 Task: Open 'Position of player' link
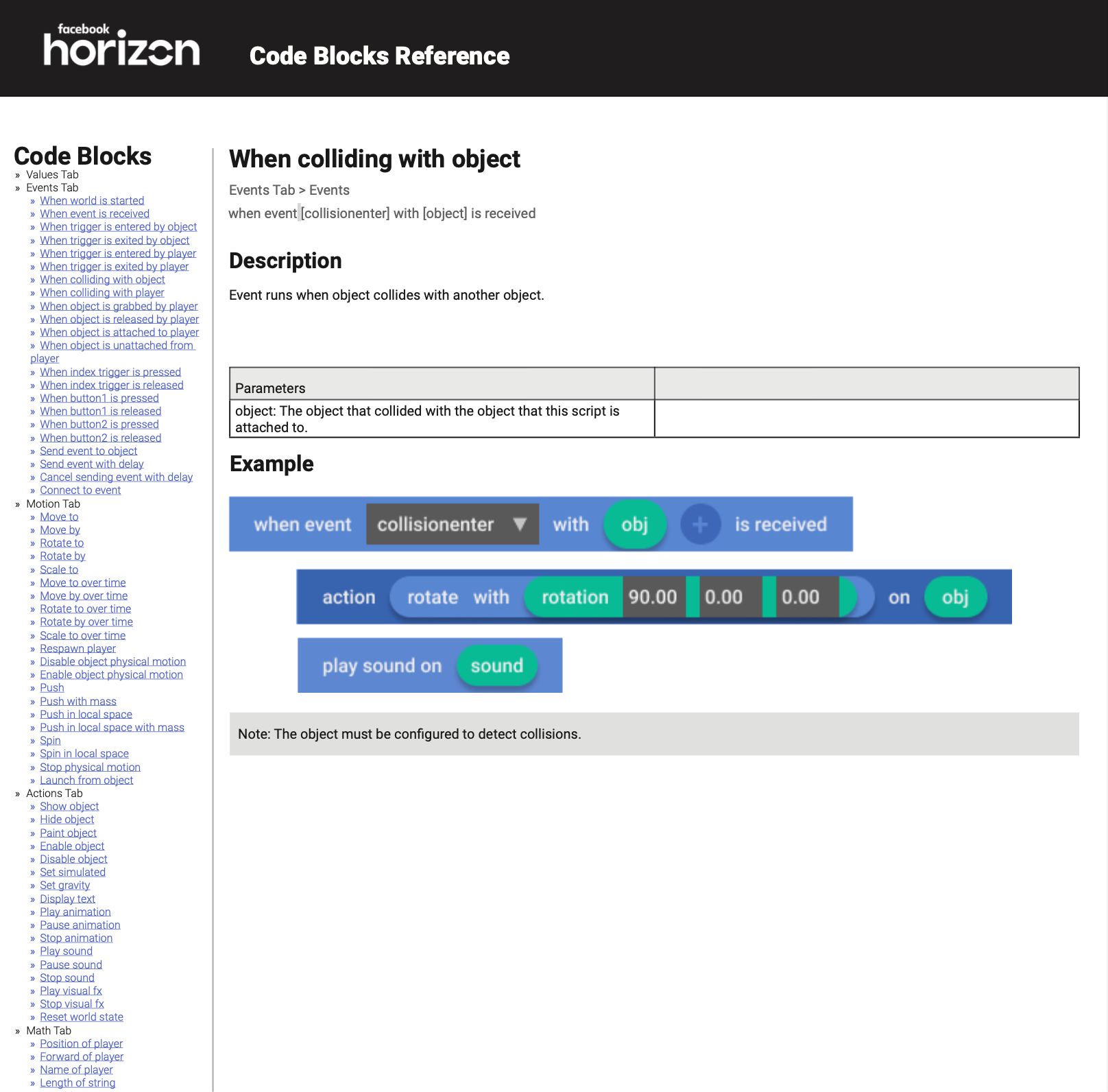pos(81,1043)
